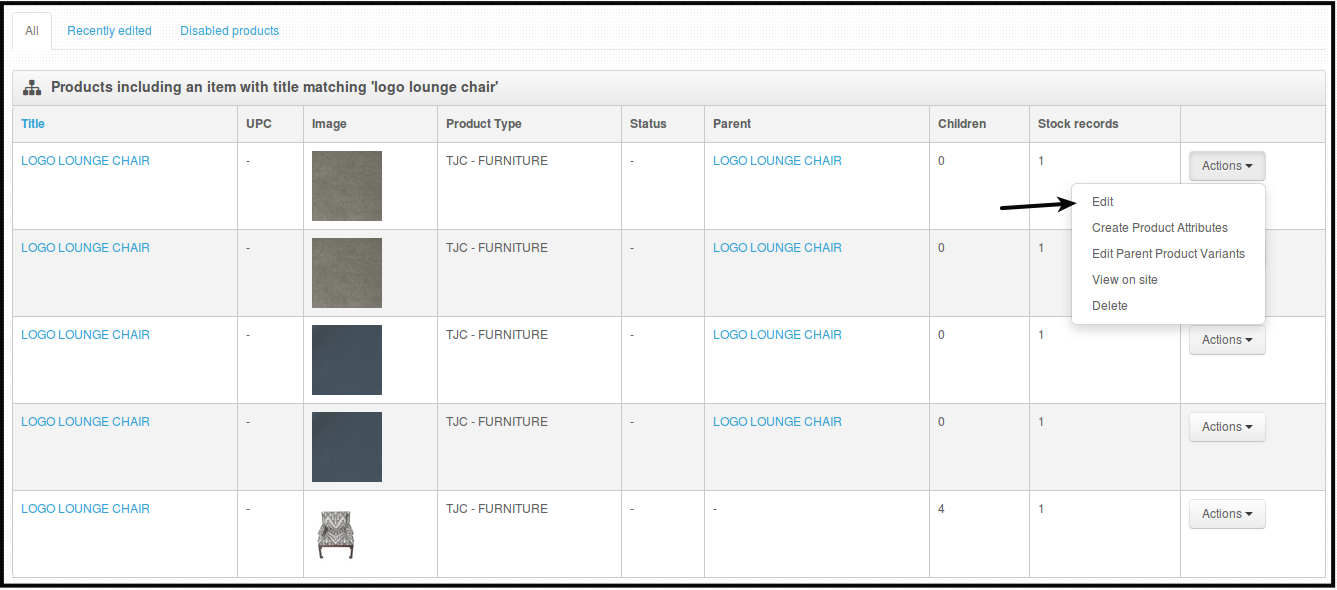The image size is (1337, 590).
Task: Open title link in row with open Actions menu
Action: (x=86, y=161)
